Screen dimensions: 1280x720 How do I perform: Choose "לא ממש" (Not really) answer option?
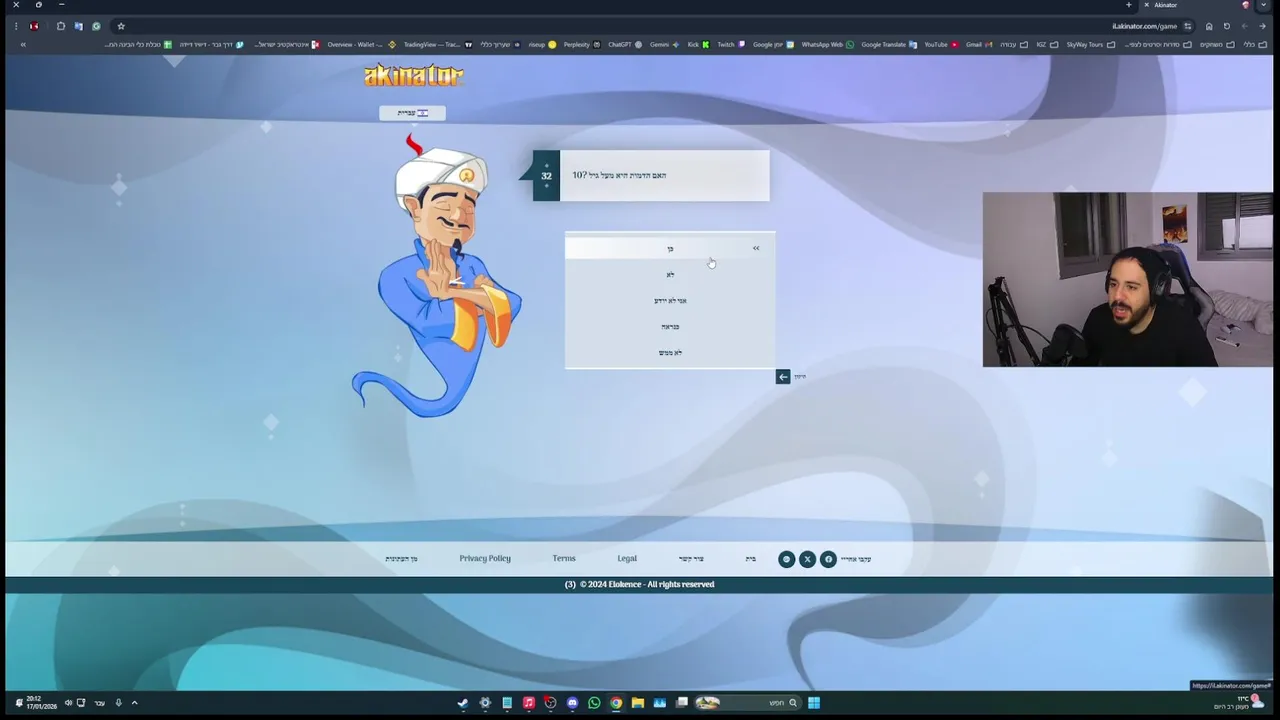(x=670, y=352)
